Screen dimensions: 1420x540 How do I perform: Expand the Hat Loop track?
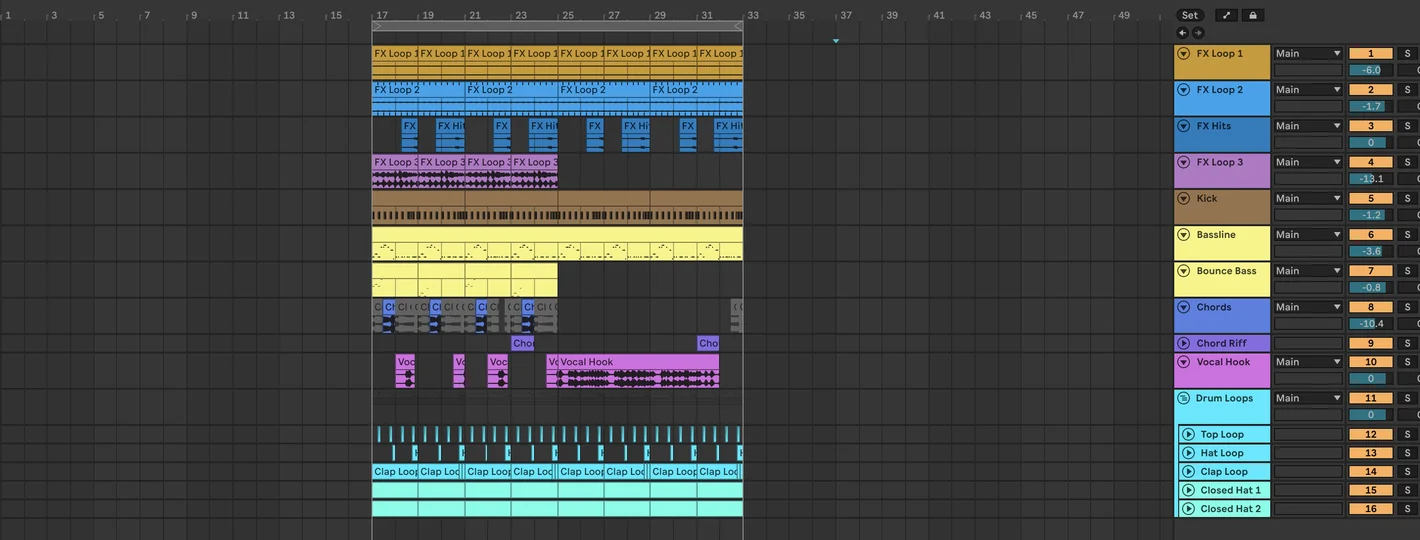point(1189,453)
